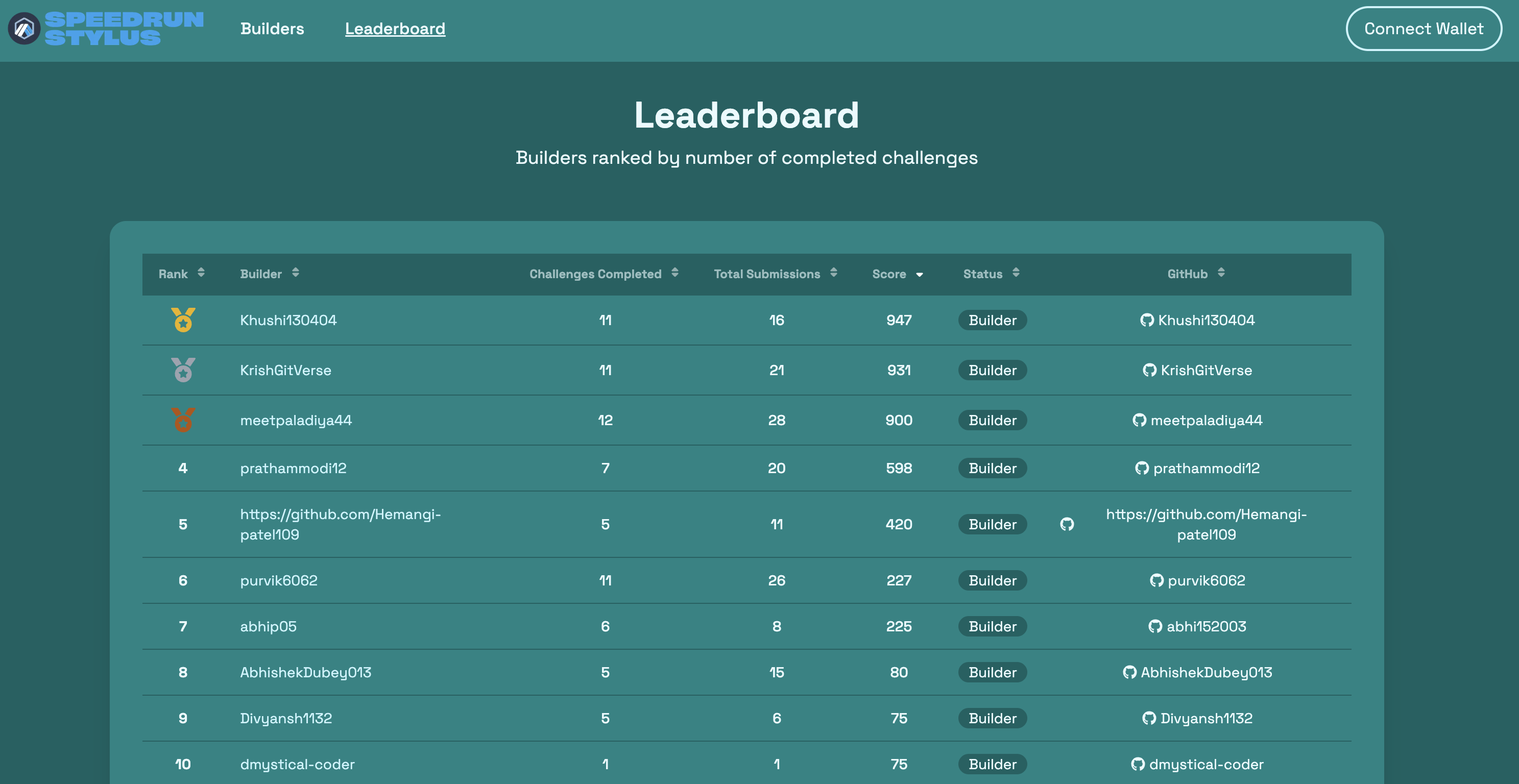Click the bronze medal rank icon
Screen dimensions: 1519x784
183,420
